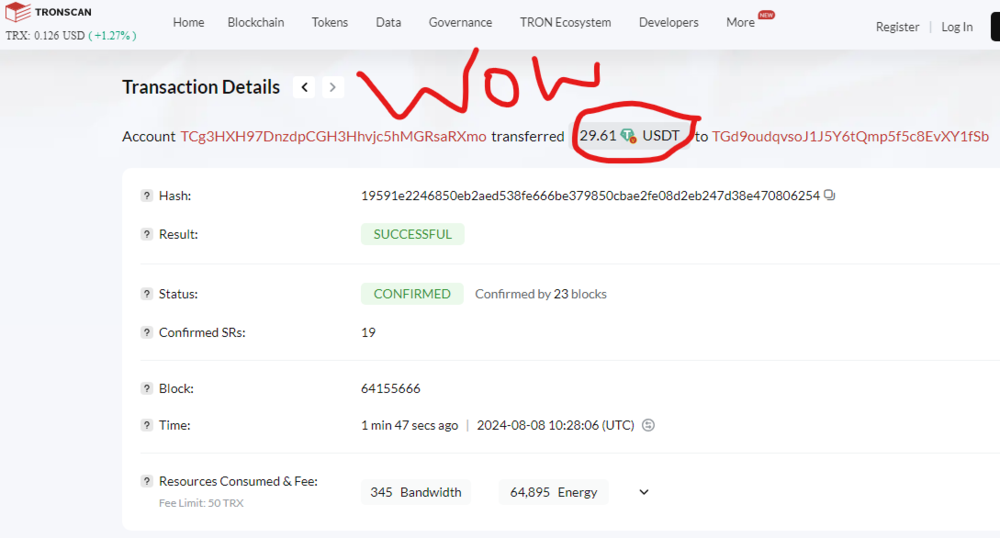Click the 1 min 47 secs ago text

[x=409, y=425]
